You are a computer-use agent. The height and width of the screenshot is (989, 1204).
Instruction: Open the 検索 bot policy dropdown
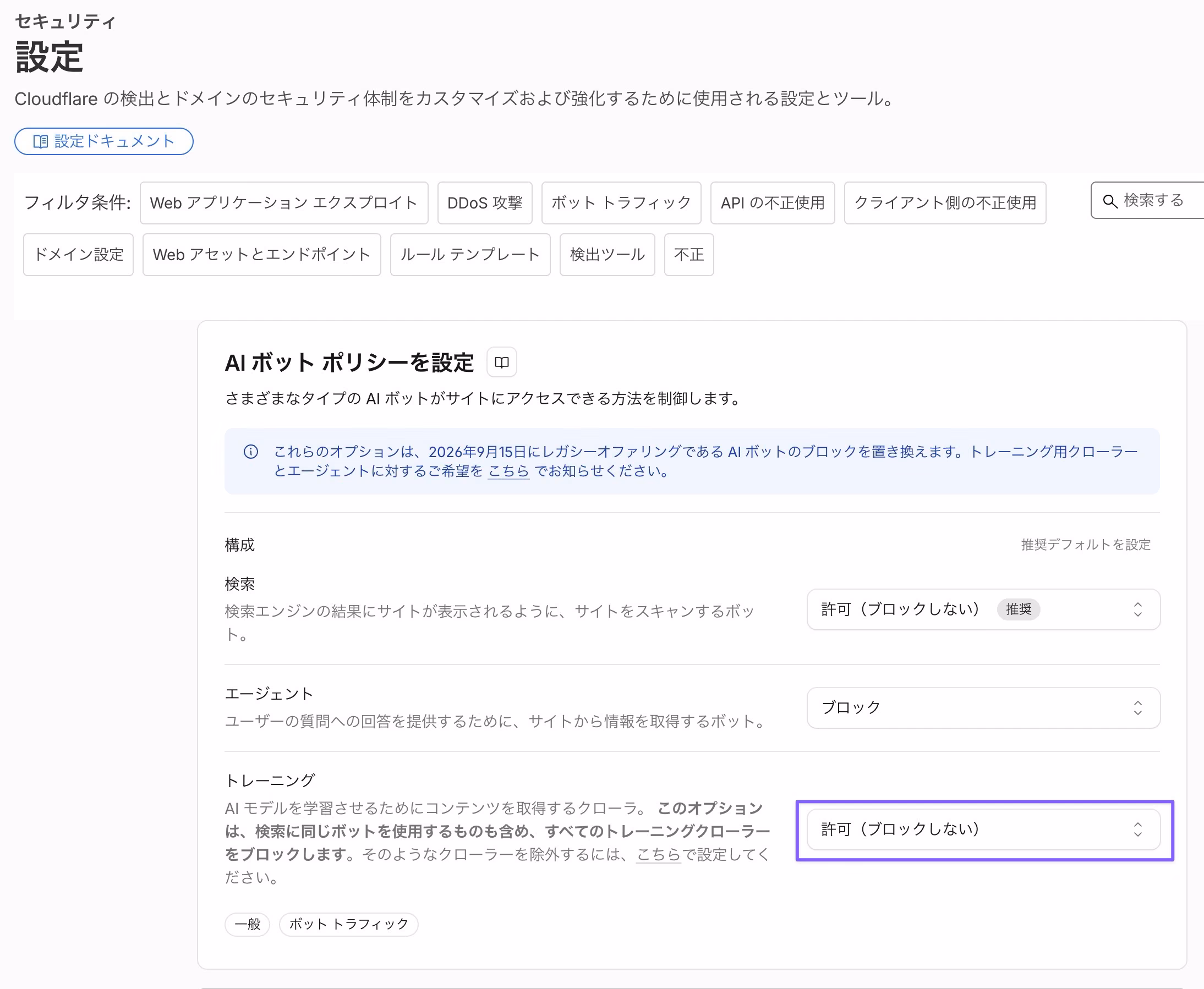(x=983, y=609)
